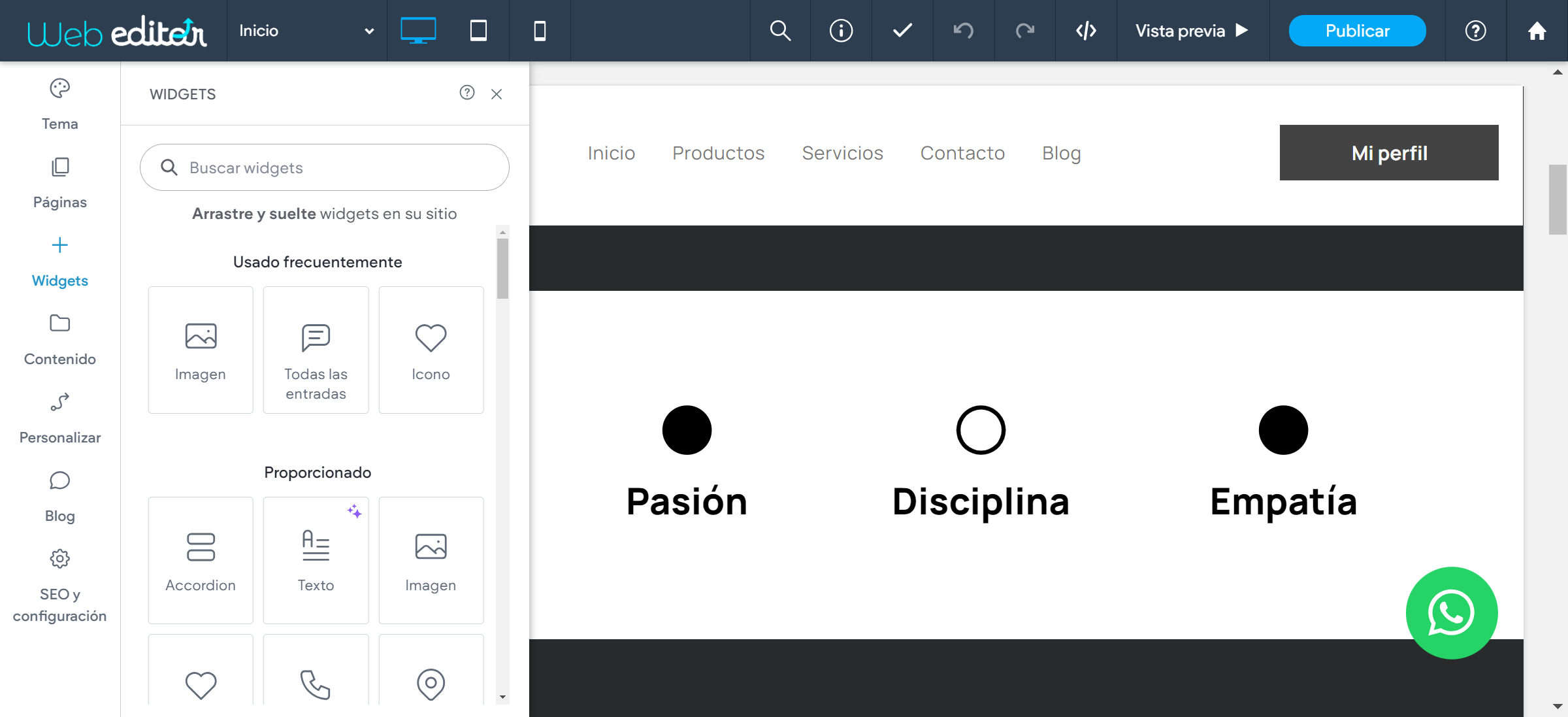The width and height of the screenshot is (1568, 717).
Task: Click the scroll-down arrow of page canvas
Action: tap(1558, 707)
